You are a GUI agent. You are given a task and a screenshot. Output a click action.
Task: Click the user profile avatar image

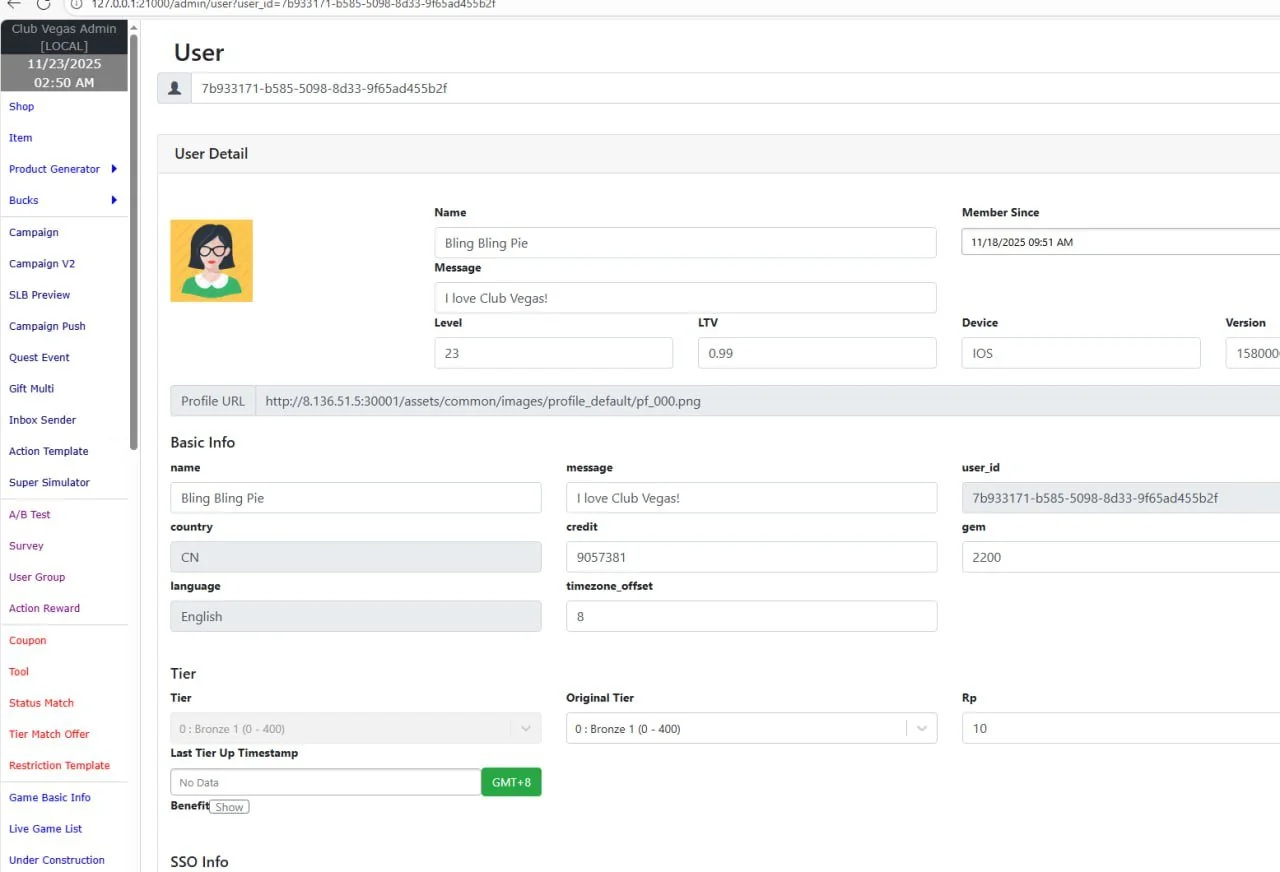coord(211,261)
